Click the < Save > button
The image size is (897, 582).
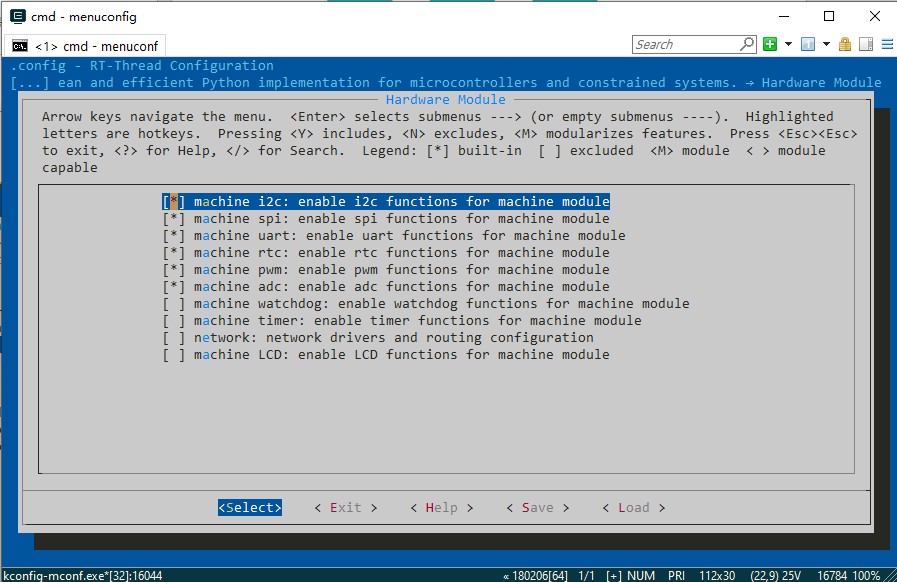click(538, 508)
